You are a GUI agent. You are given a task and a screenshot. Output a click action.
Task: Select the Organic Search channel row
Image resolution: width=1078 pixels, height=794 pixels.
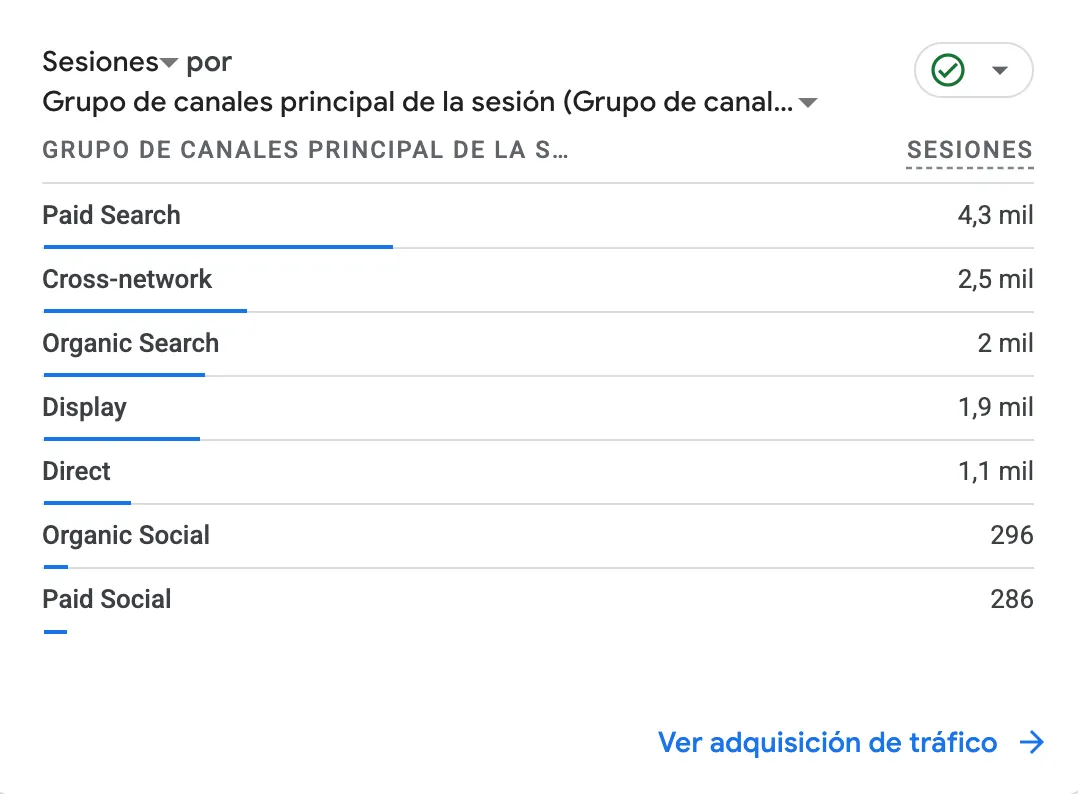[x=538, y=344]
